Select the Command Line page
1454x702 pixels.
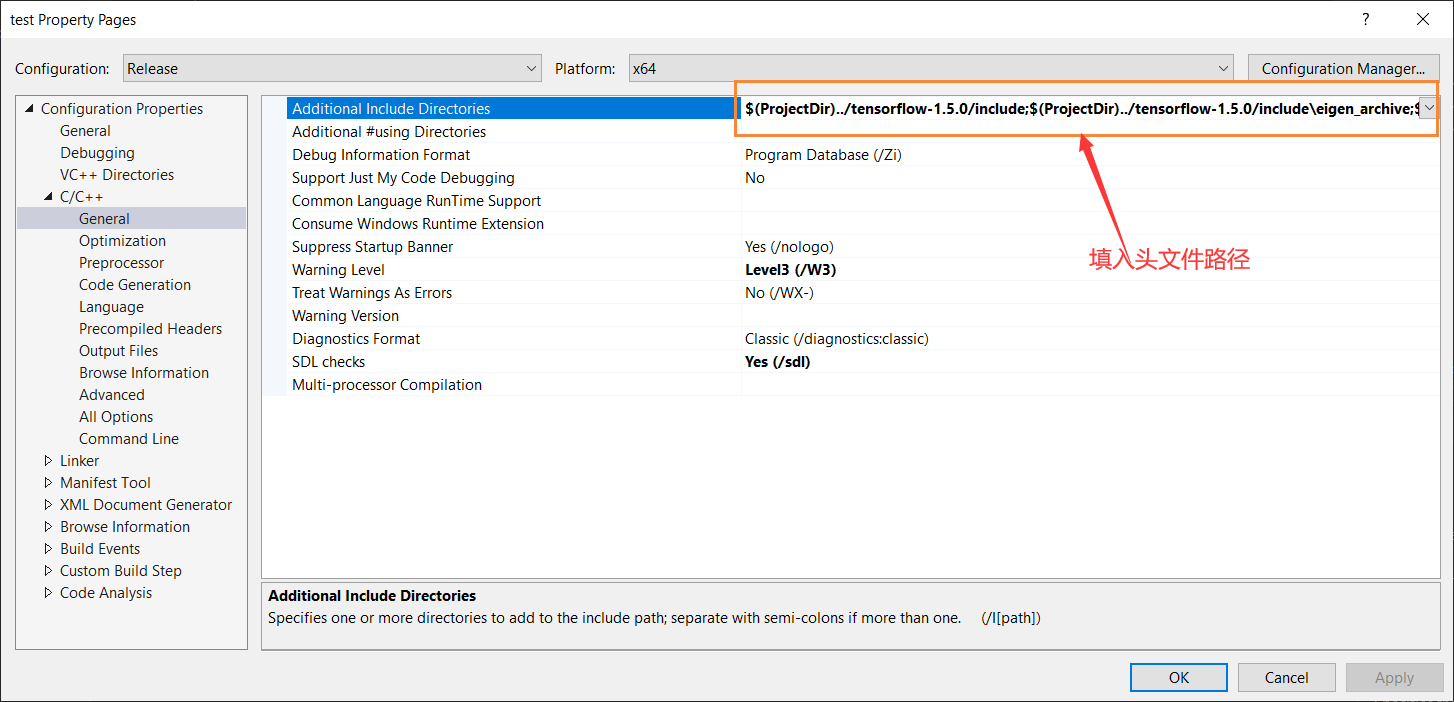coord(128,438)
